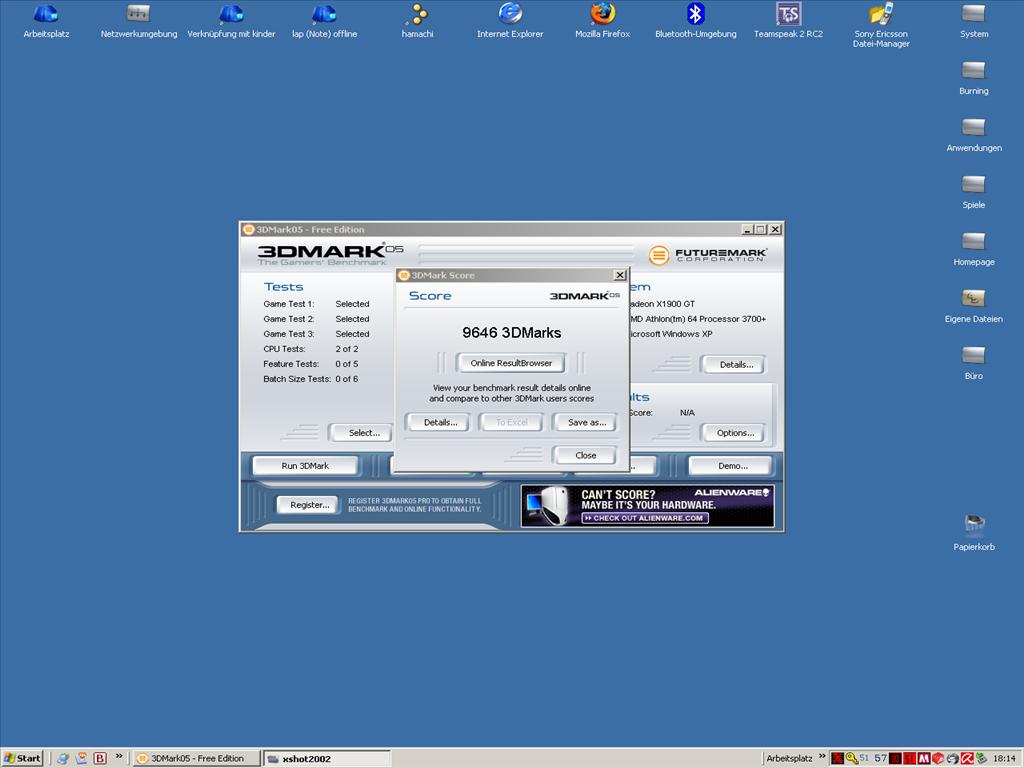The width and height of the screenshot is (1024, 768).
Task: Open the System folder icon
Action: [x=974, y=20]
